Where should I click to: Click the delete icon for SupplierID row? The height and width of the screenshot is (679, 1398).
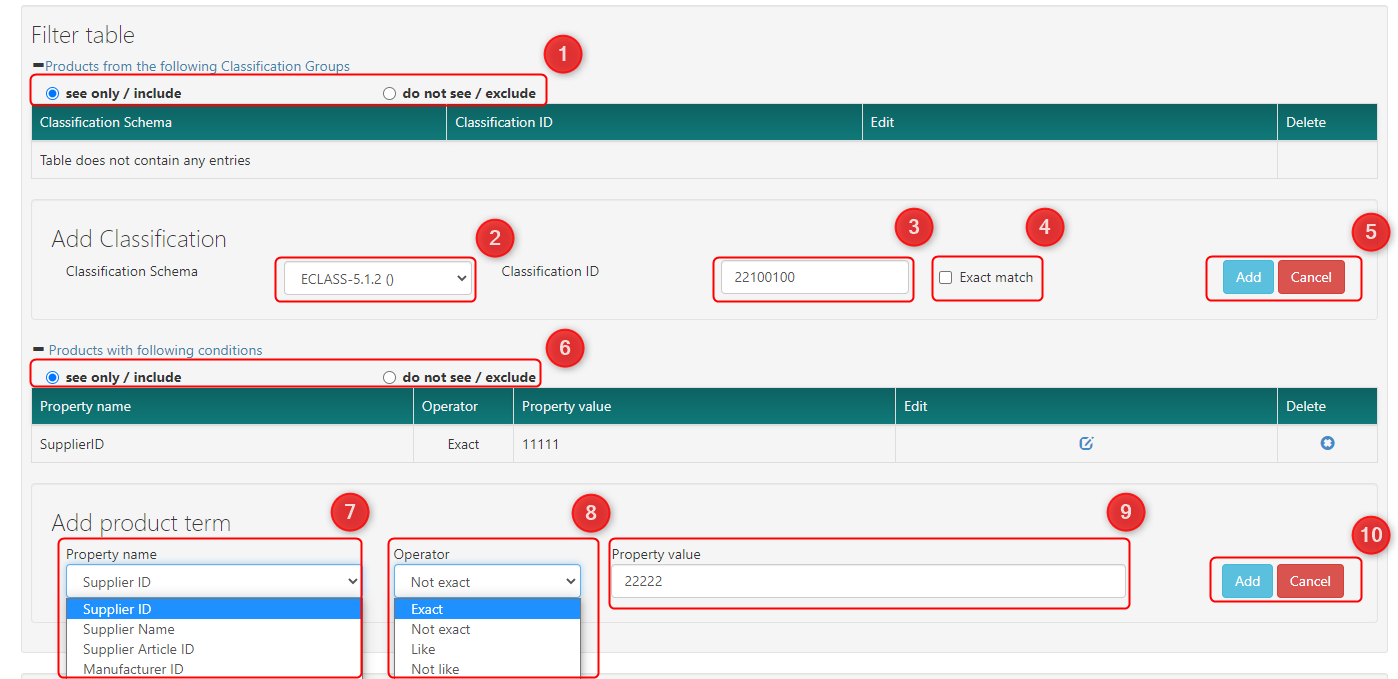(1327, 444)
